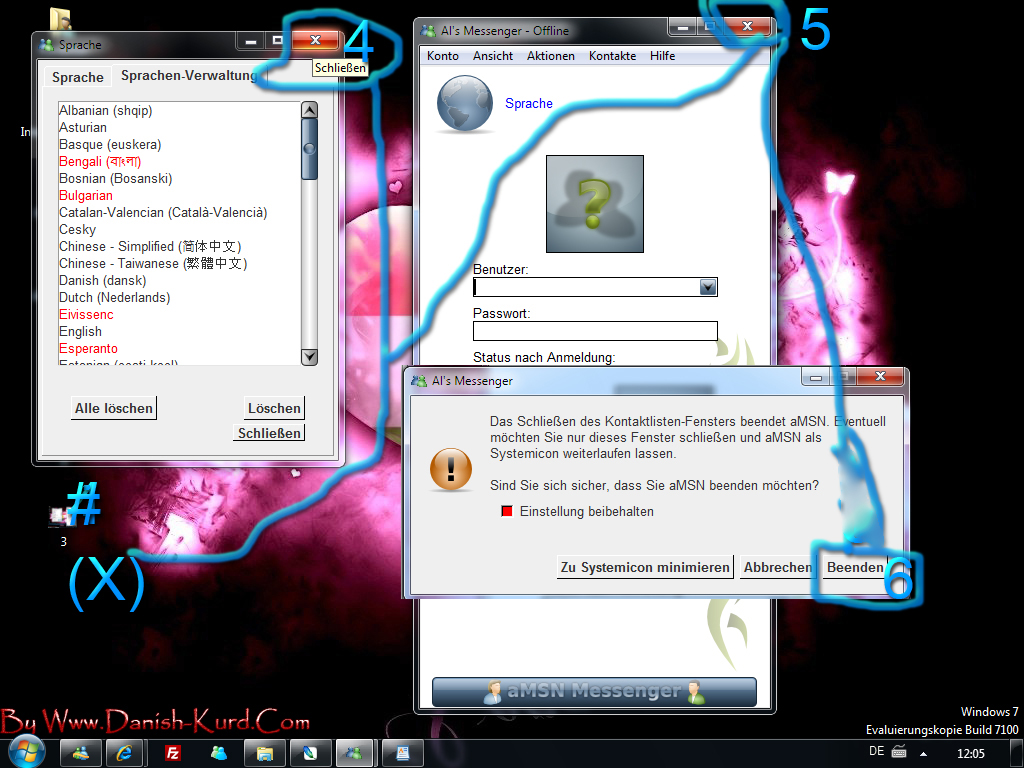Viewport: 1024px width, 768px height.
Task: Click the warning exclamation icon in the dialog
Action: point(451,469)
